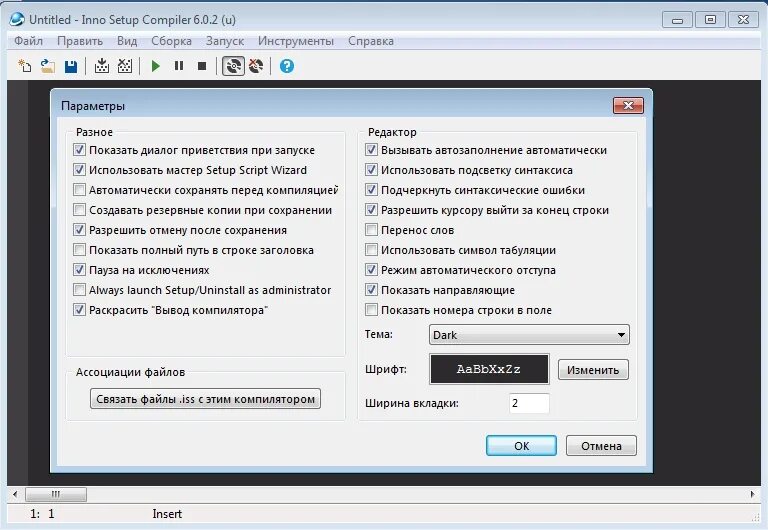Open the Тема dropdown showing Dark
Screen dimensions: 768x530
coord(529,335)
